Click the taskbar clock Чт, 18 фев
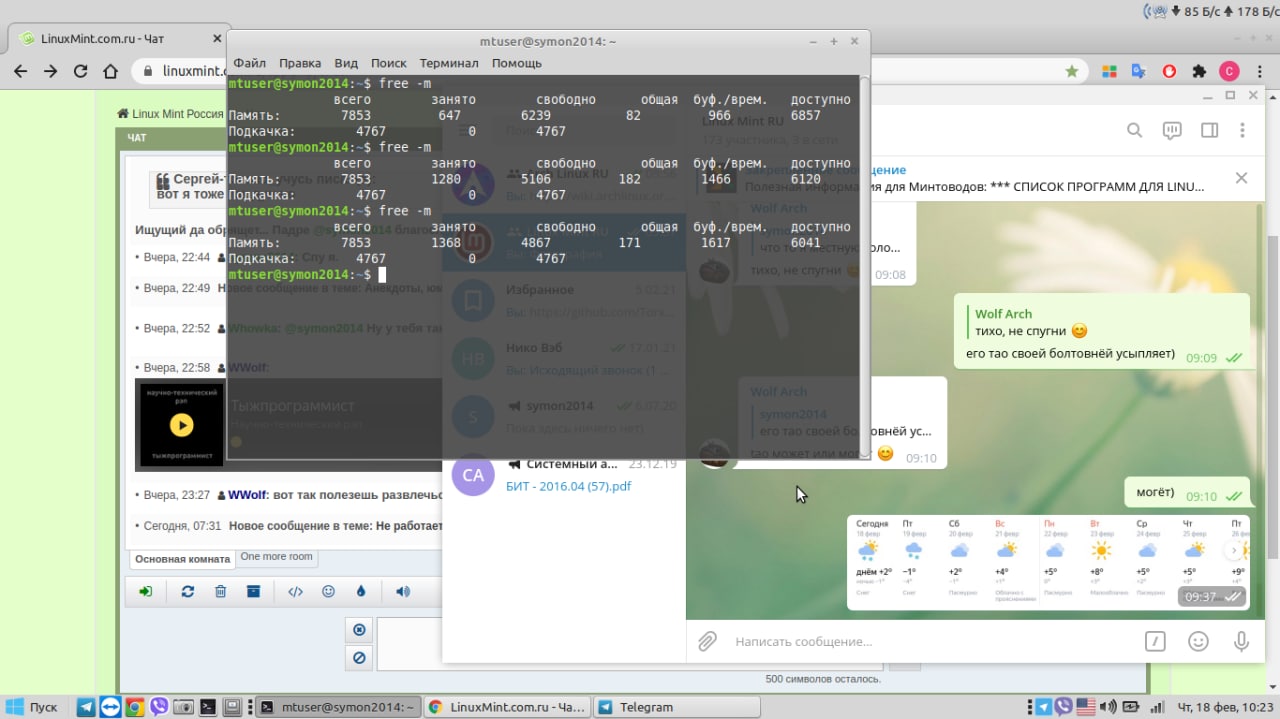The height and width of the screenshot is (719, 1280). (x=1224, y=707)
